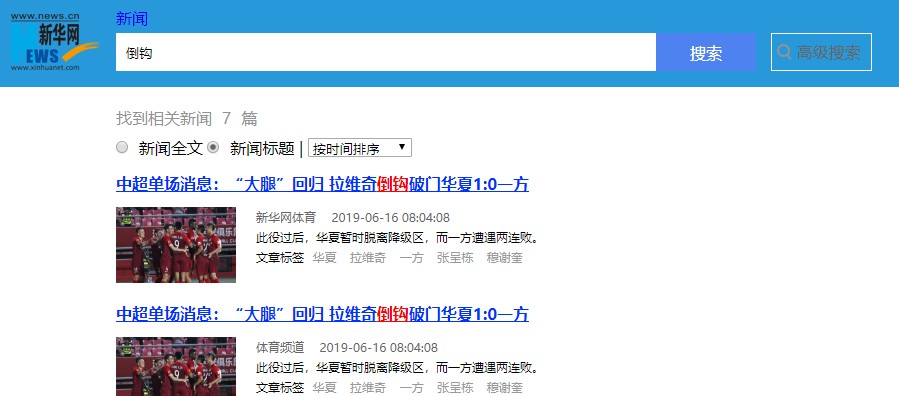Click the 华夏 tag in first result
Image resolution: width=899 pixels, height=396 pixels.
pos(325,258)
